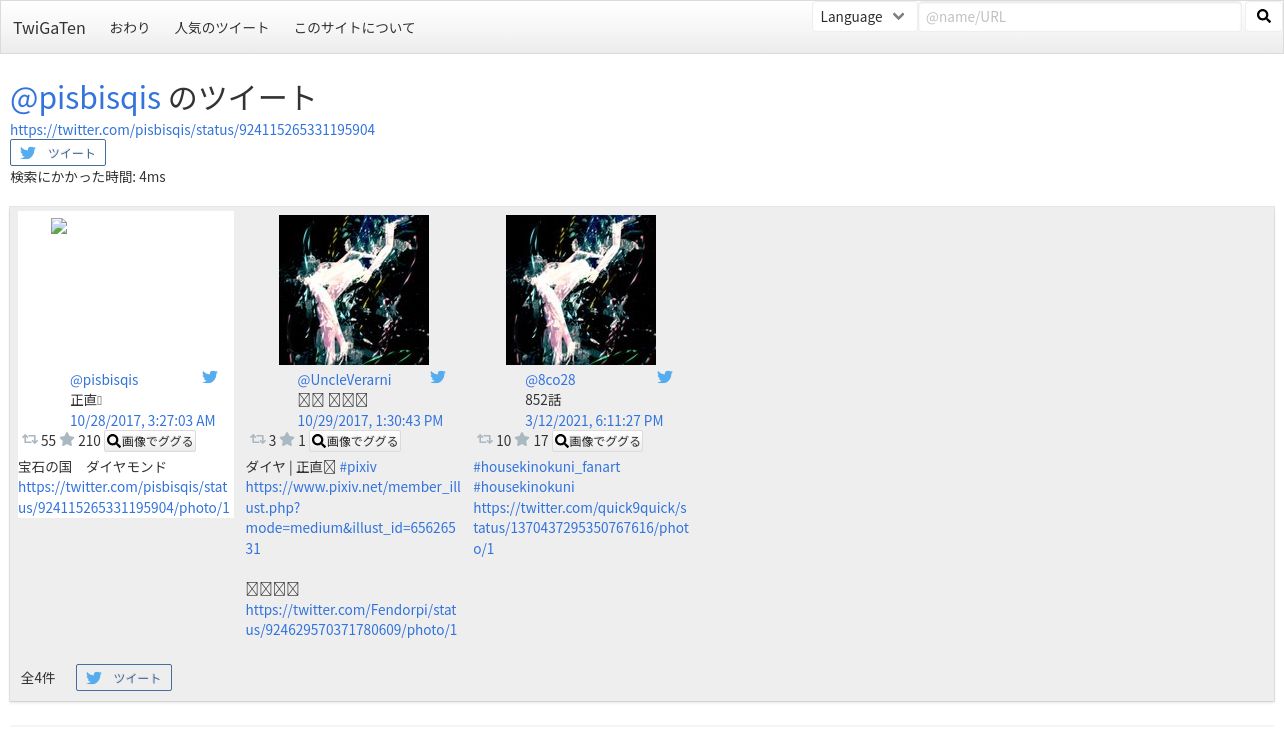Open timestamp 3/12/2021, 6:11:27 PM
Viewport: 1284px width, 751px height.
(x=594, y=421)
